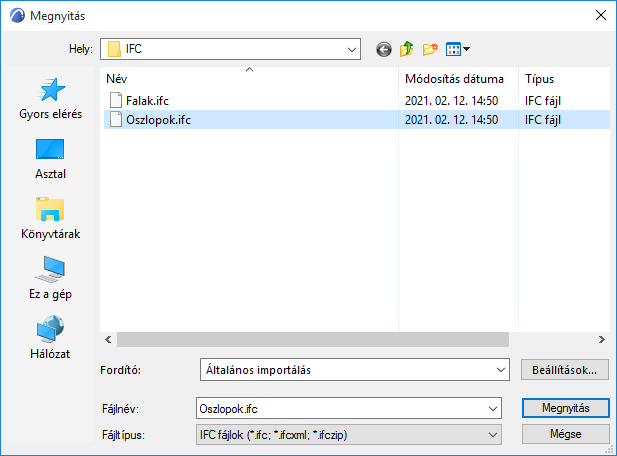Open the View menu icon
Viewport: 617px width, 456px height.
453,49
